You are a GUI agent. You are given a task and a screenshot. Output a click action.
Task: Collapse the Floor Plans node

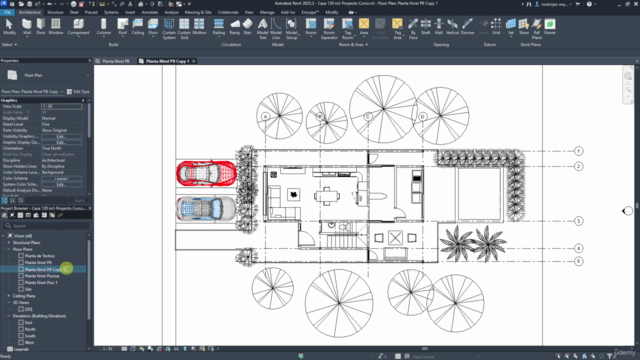point(9,249)
